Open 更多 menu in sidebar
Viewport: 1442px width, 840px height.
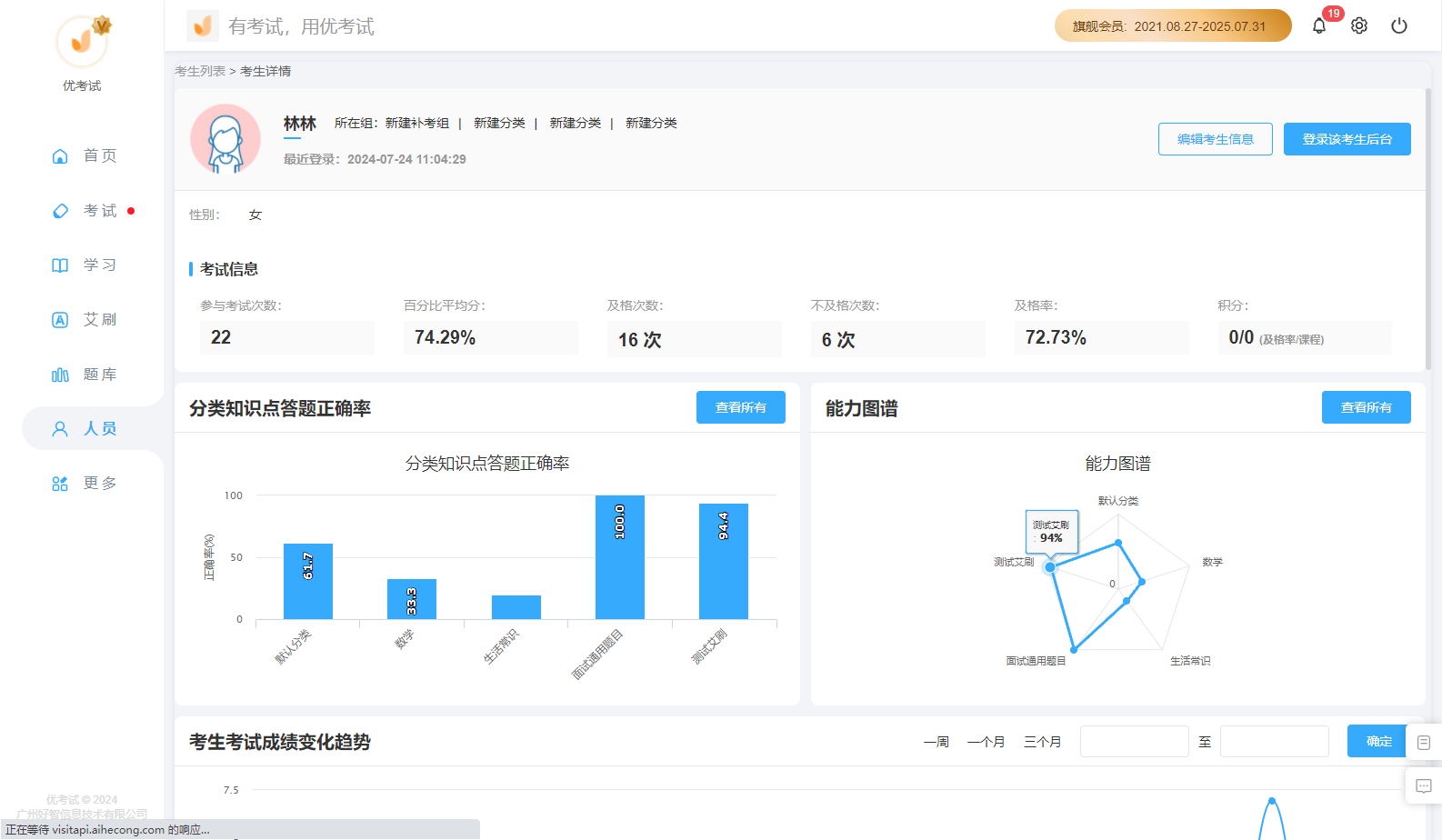100,484
